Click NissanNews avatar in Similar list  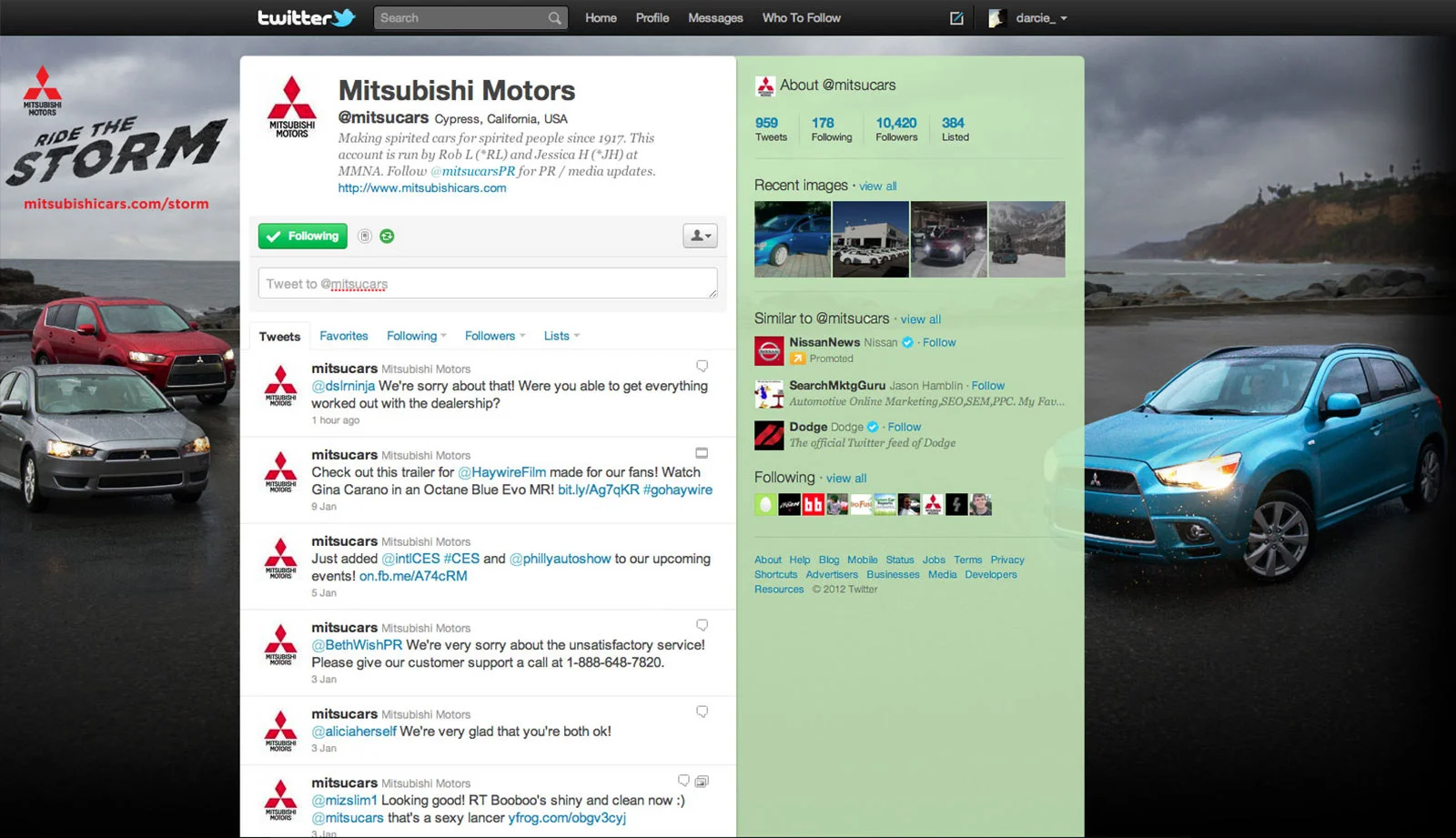769,350
